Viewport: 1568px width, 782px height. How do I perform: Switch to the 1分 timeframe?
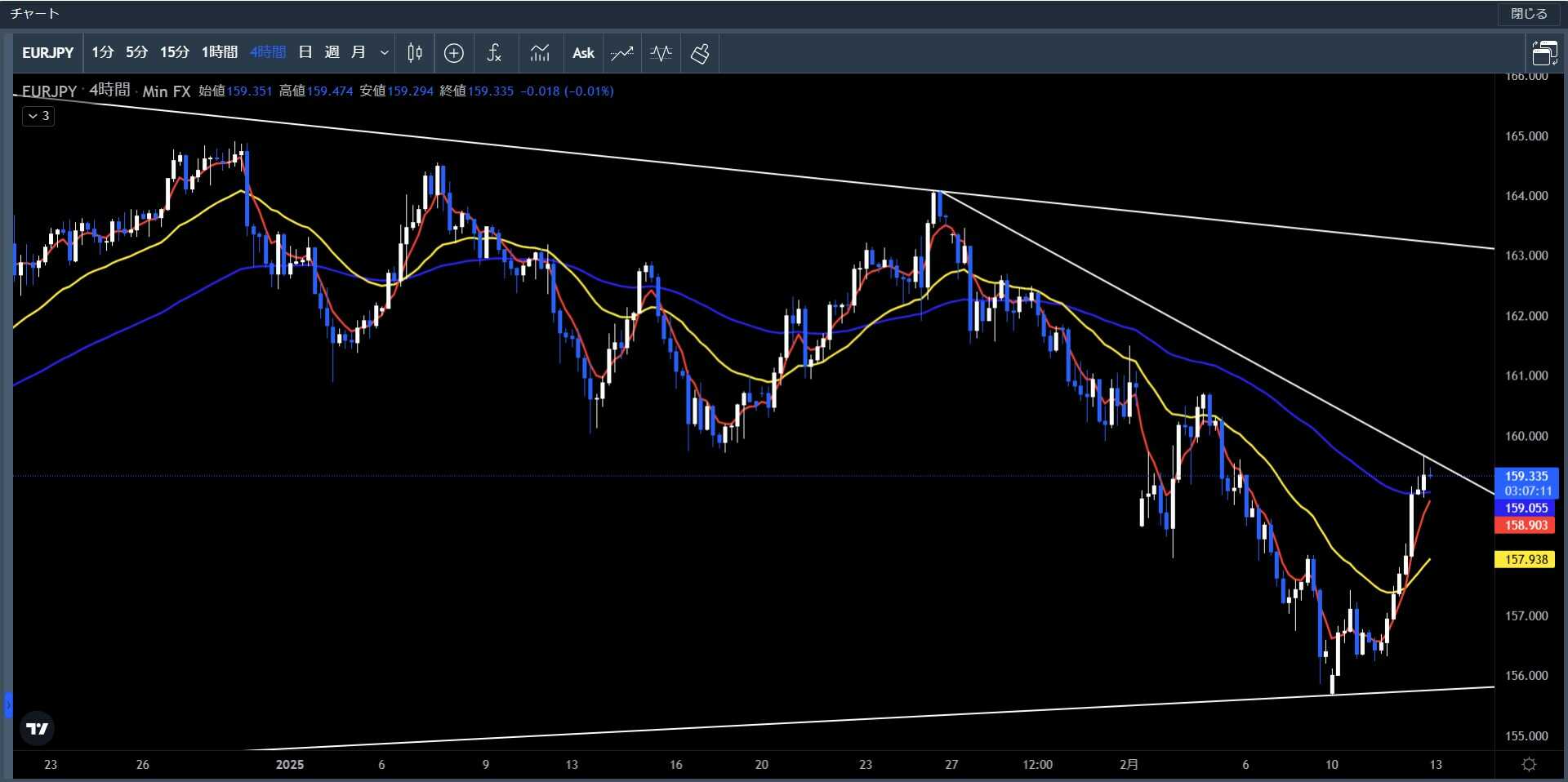pos(103,53)
